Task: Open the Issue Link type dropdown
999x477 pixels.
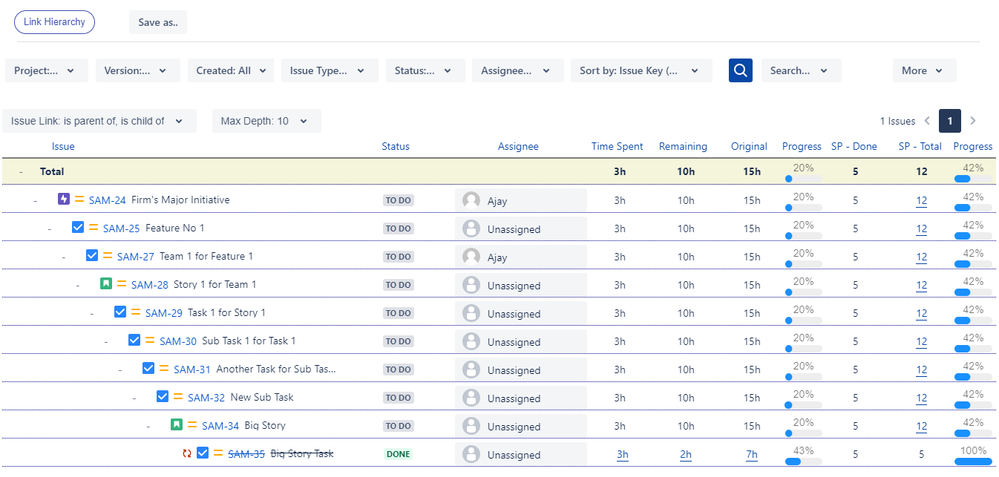Action: pyautogui.click(x=98, y=121)
